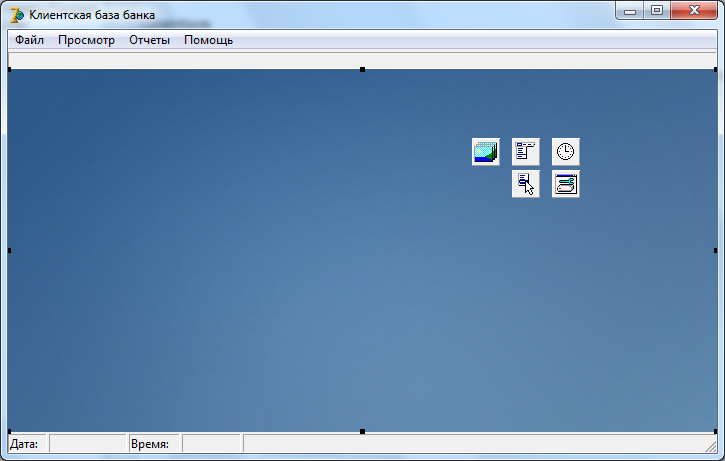Click the resize grip in the status bar corner
The width and height of the screenshot is (725, 461).
point(711,446)
